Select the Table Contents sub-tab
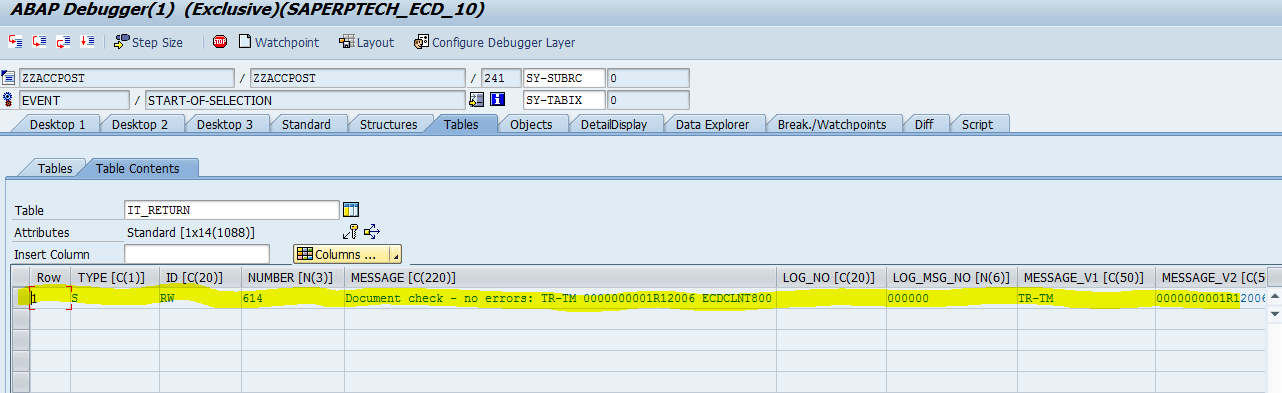 [137, 169]
